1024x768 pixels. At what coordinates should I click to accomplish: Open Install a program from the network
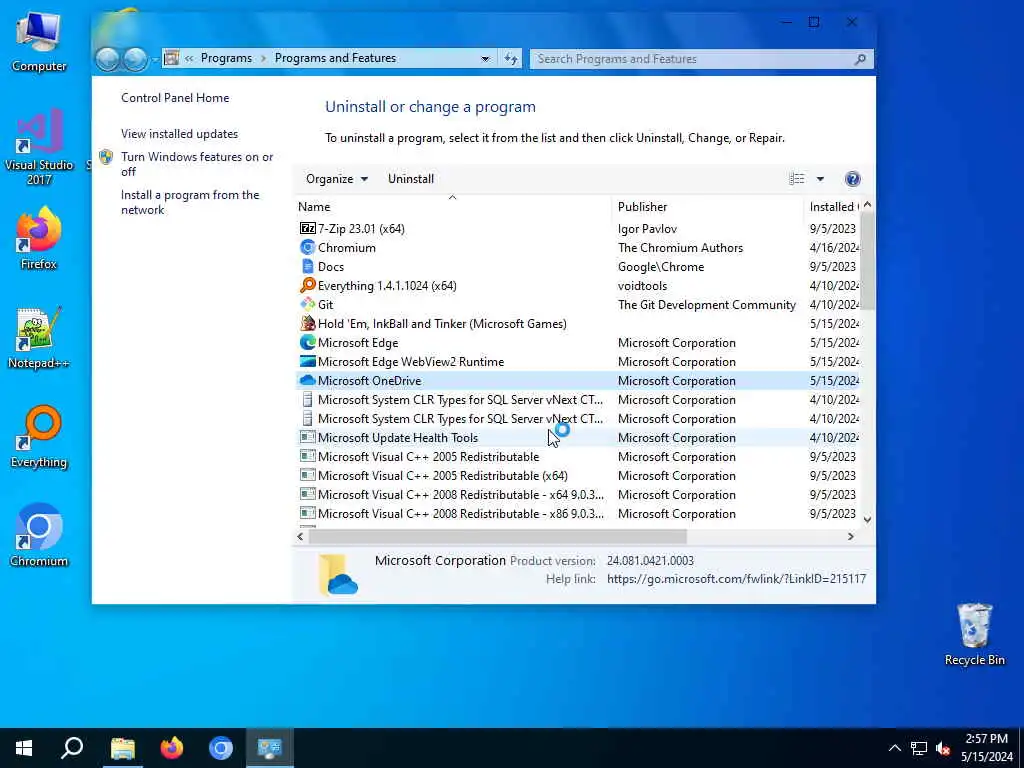point(190,202)
